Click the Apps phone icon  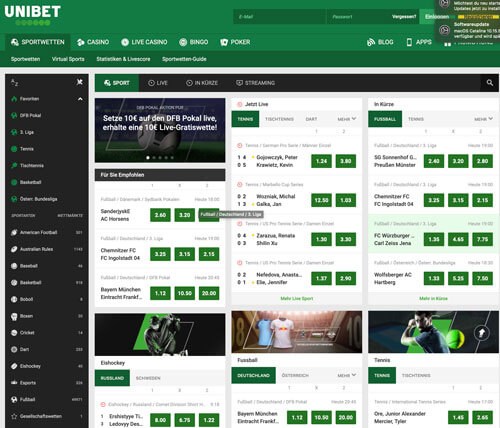(409, 42)
